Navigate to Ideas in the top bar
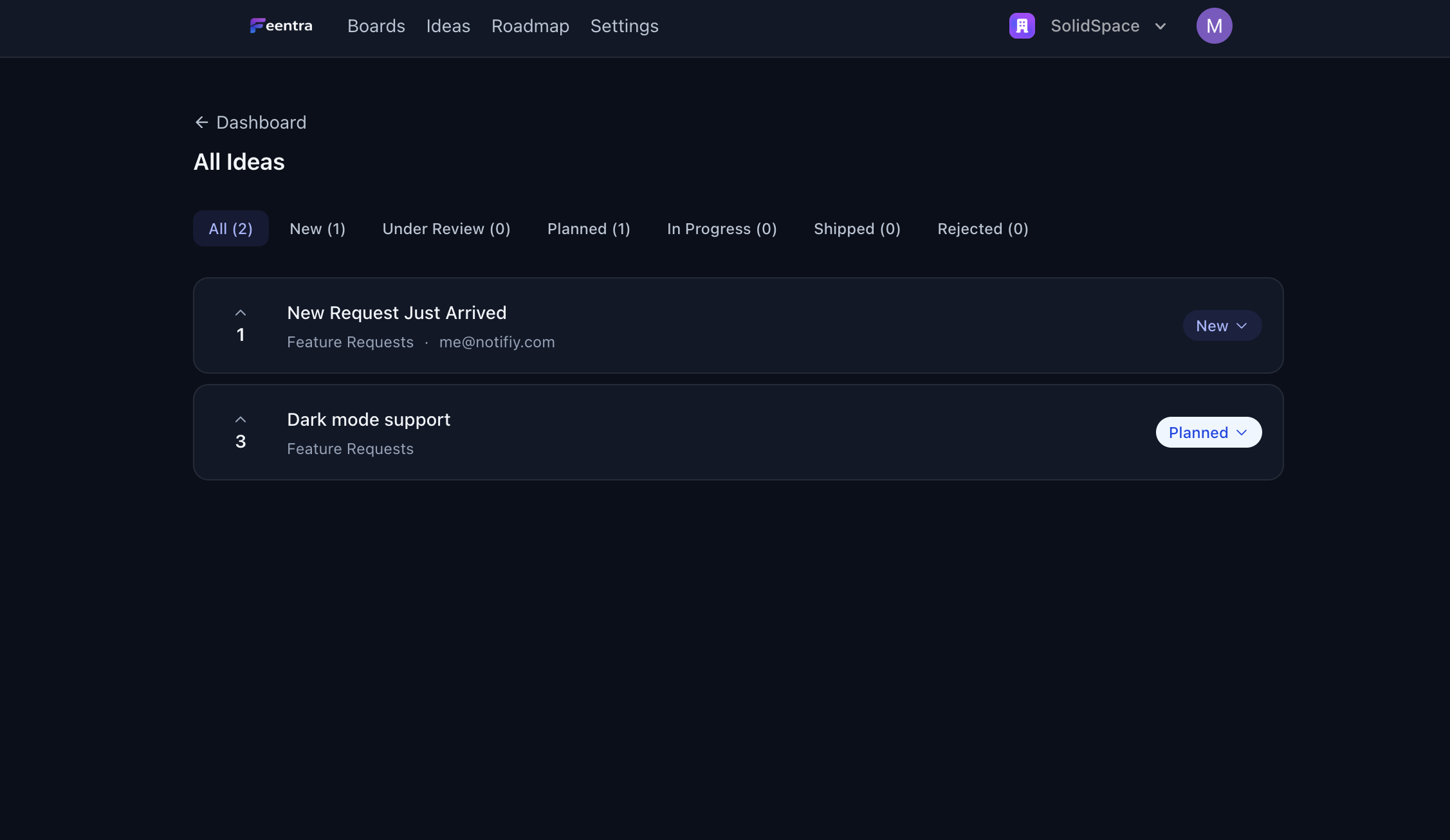The image size is (1450, 840). click(448, 26)
